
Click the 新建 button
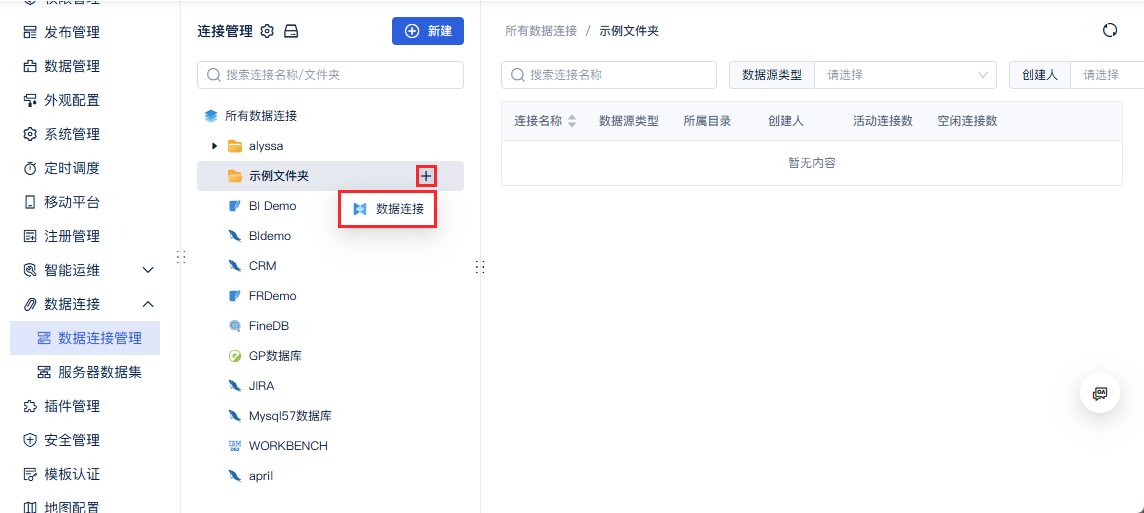point(428,31)
